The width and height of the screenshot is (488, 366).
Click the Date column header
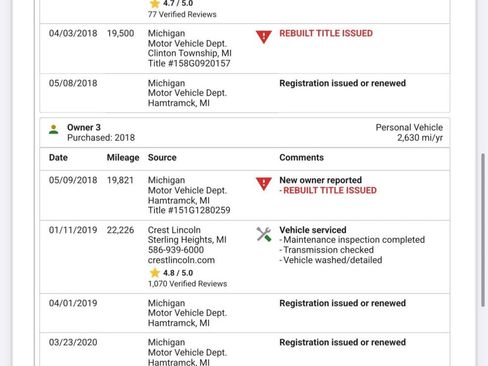point(58,157)
